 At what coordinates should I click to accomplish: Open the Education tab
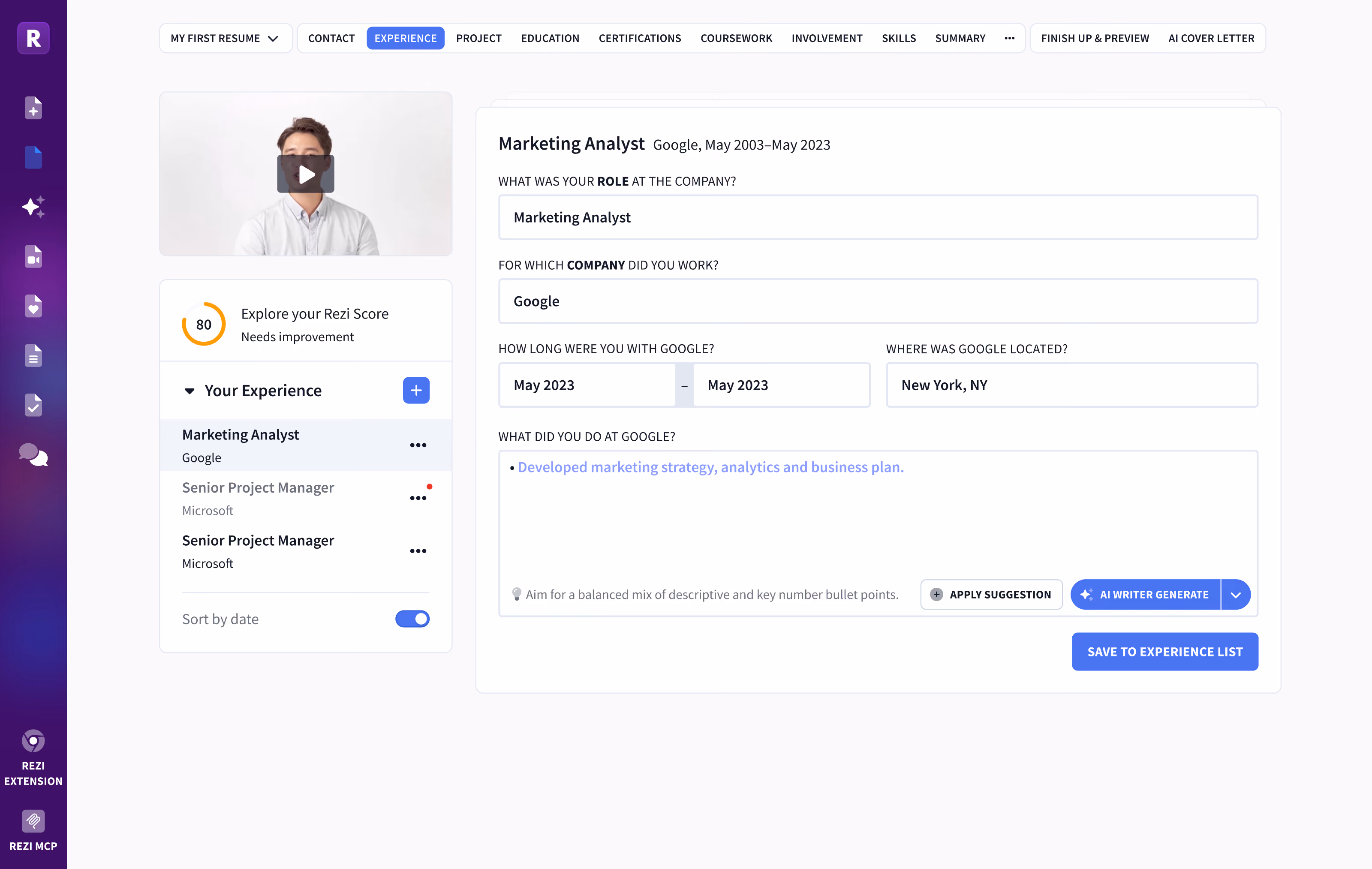tap(550, 38)
